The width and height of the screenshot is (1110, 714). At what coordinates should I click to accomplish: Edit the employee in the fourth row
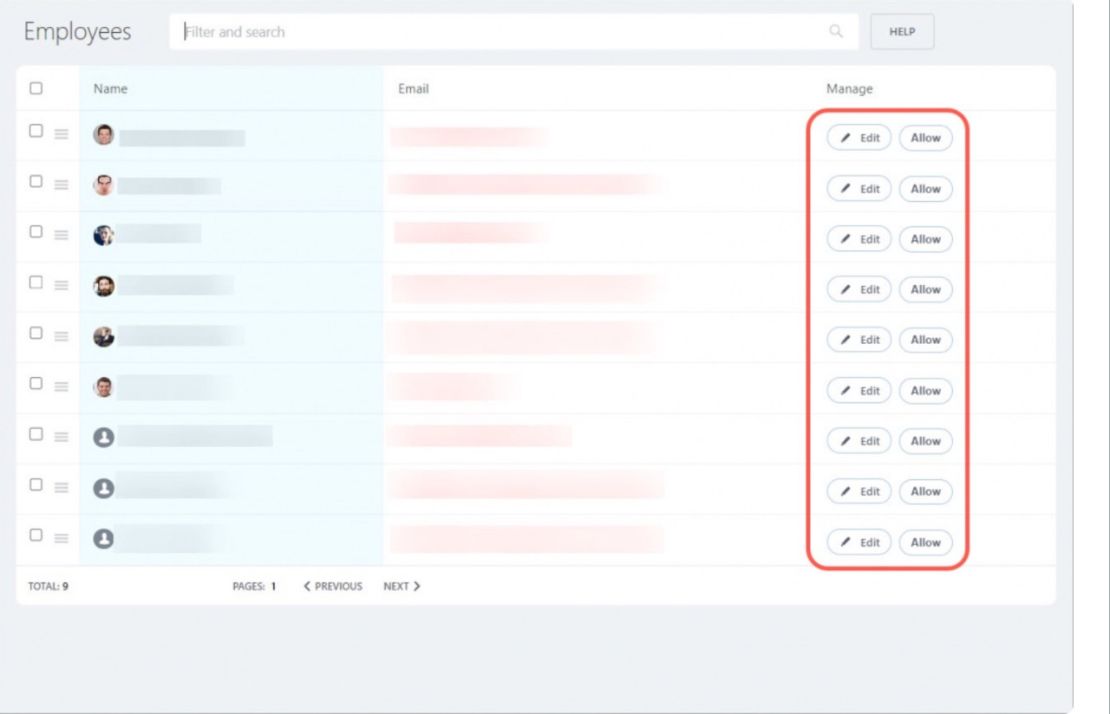tap(859, 289)
